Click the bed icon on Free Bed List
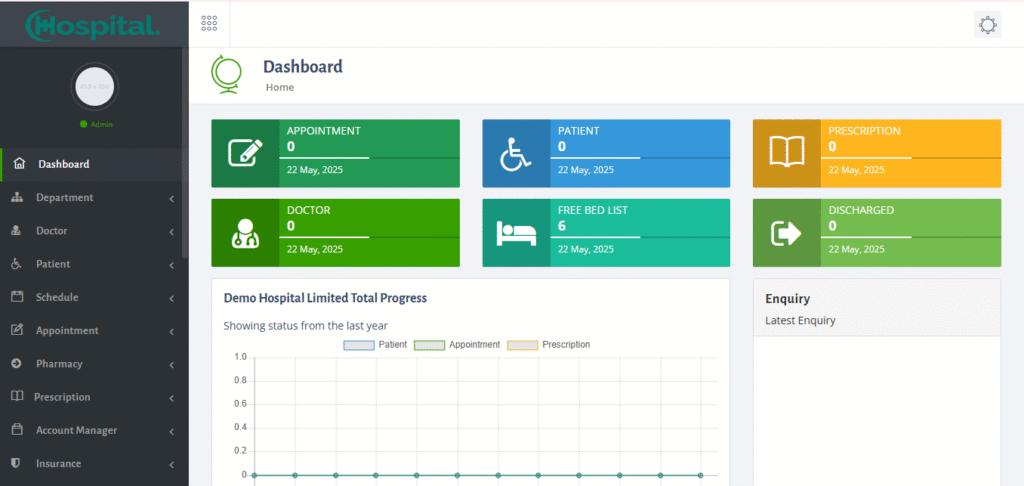1024x486 pixels. [x=516, y=233]
